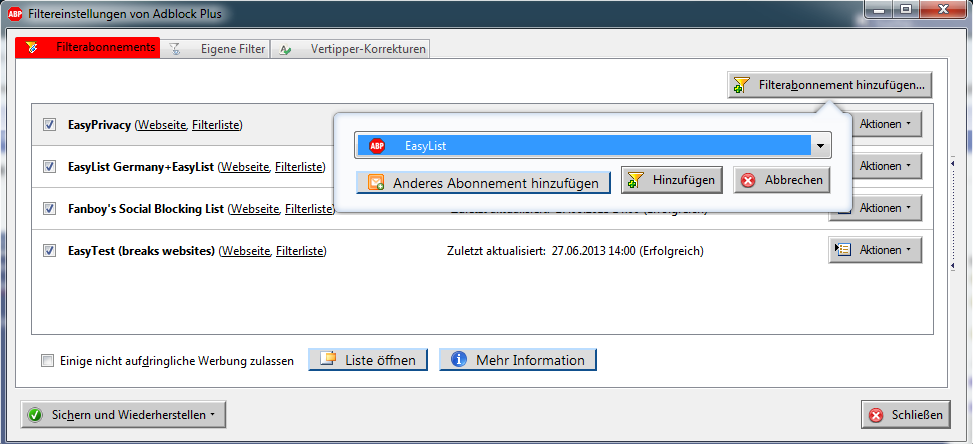Click the green check icon on Sichern und Wiederherstellen
The height and width of the screenshot is (444, 973).
coord(35,415)
